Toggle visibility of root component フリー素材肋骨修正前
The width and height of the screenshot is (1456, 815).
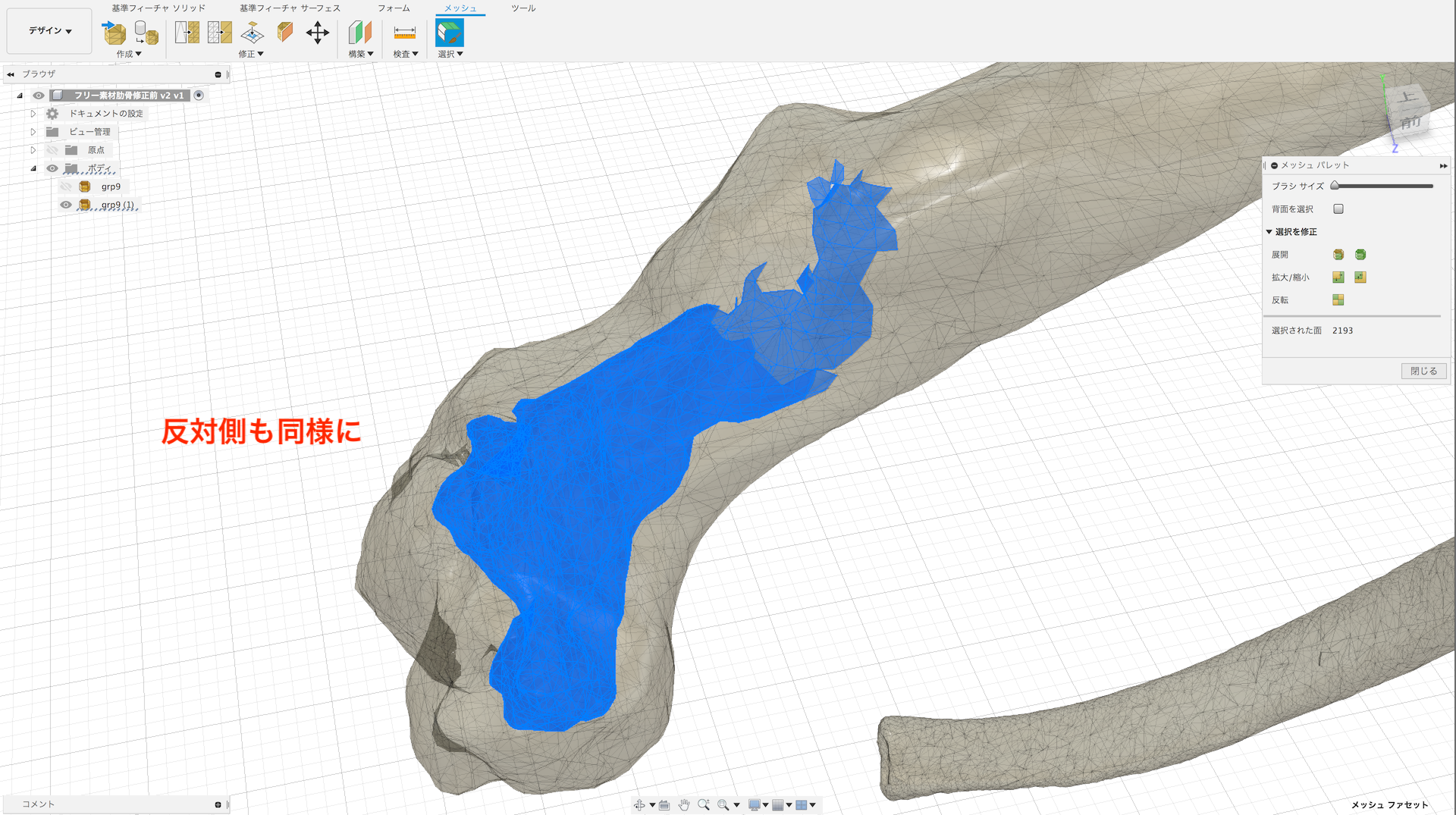click(x=38, y=96)
